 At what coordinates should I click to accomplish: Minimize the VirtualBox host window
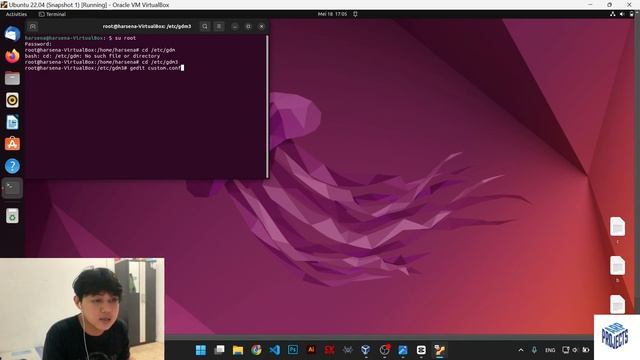point(590,4)
